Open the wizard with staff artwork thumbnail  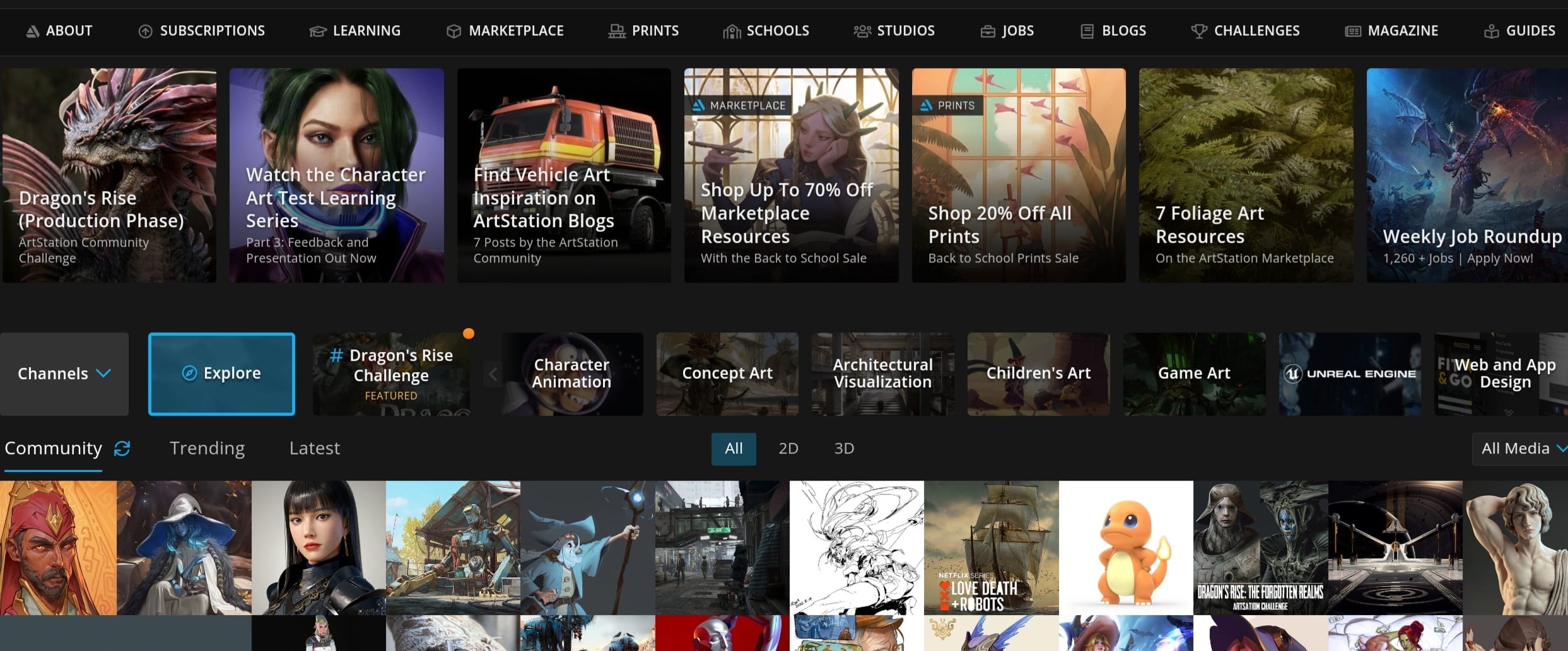[588, 548]
